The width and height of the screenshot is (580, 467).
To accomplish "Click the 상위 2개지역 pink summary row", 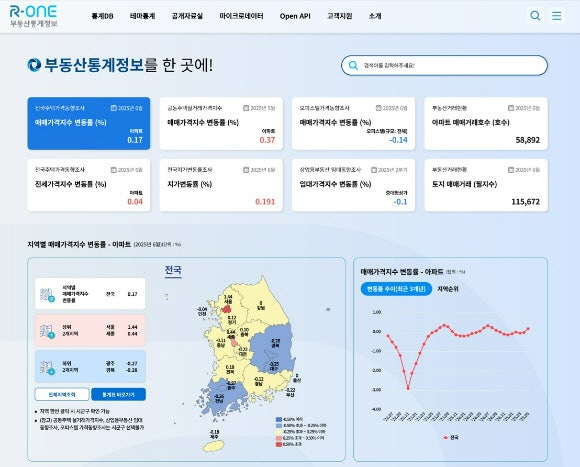I will (x=90, y=331).
